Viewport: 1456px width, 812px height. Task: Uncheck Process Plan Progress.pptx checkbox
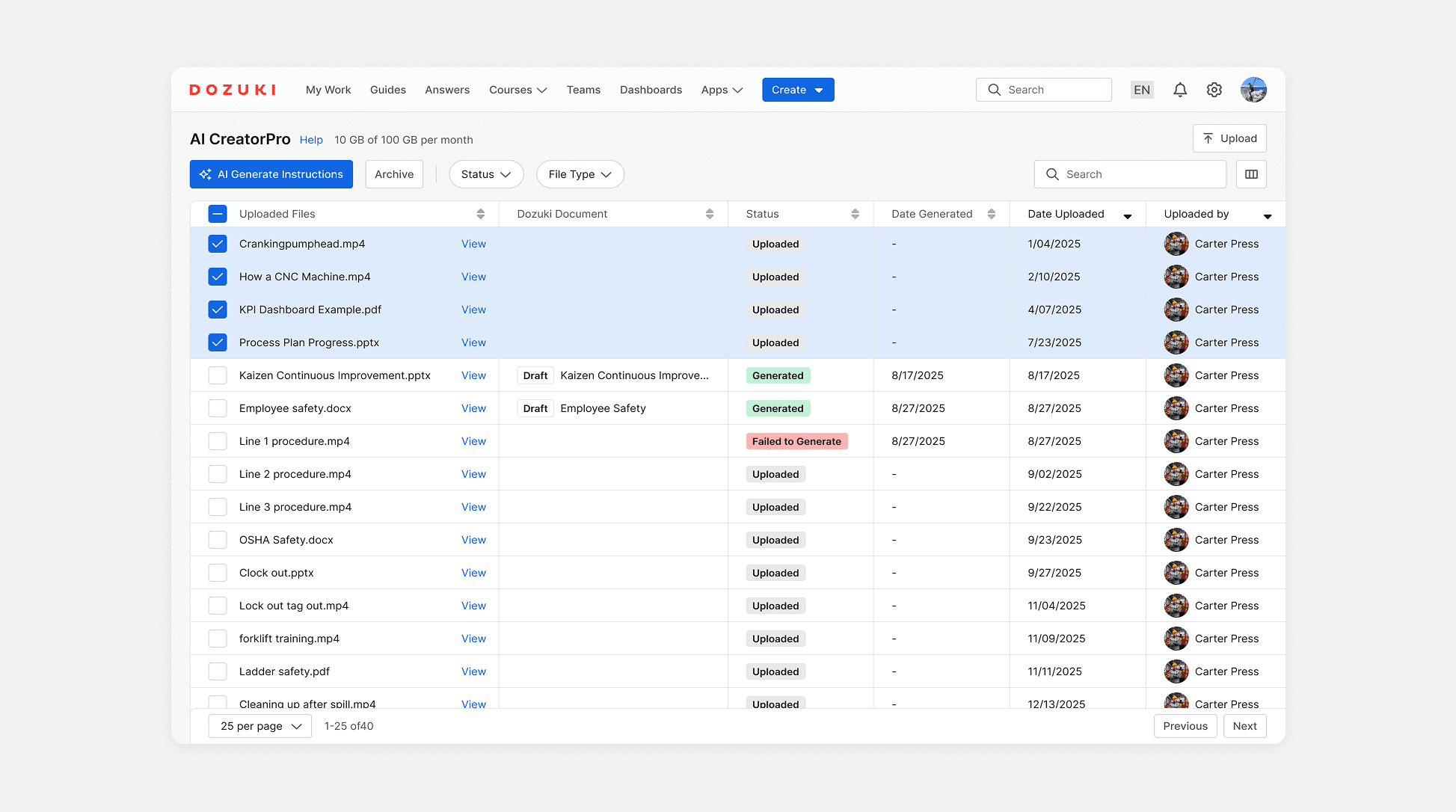click(218, 342)
